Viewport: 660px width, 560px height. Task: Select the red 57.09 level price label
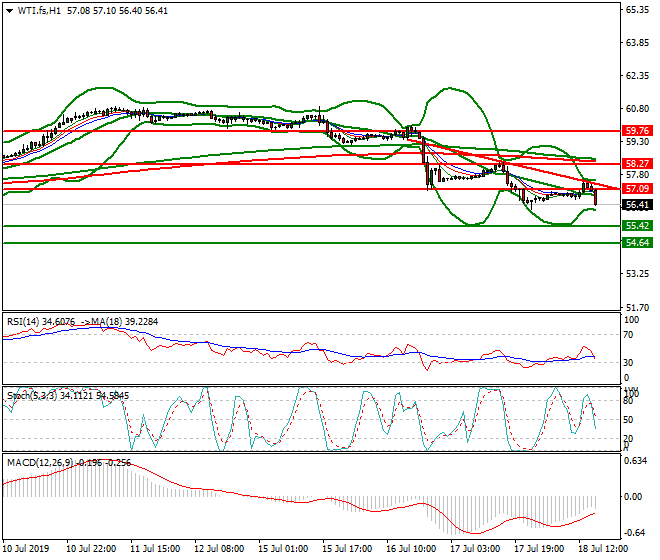tap(637, 189)
